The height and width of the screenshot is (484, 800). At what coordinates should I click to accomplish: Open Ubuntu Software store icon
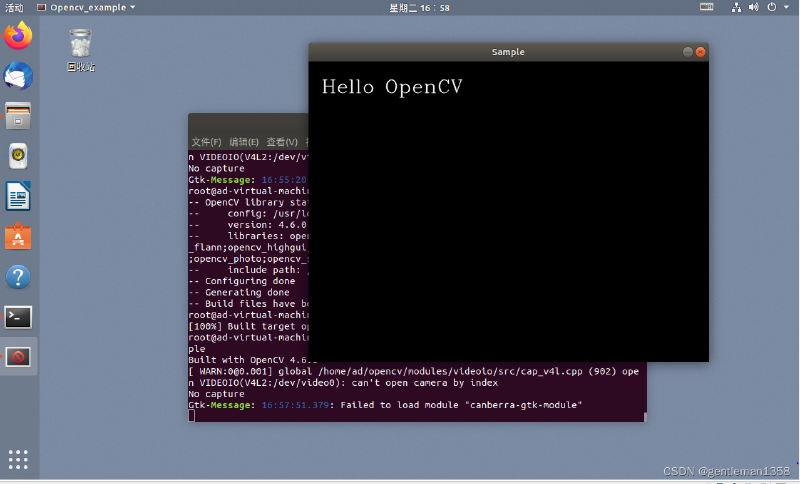coord(18,237)
